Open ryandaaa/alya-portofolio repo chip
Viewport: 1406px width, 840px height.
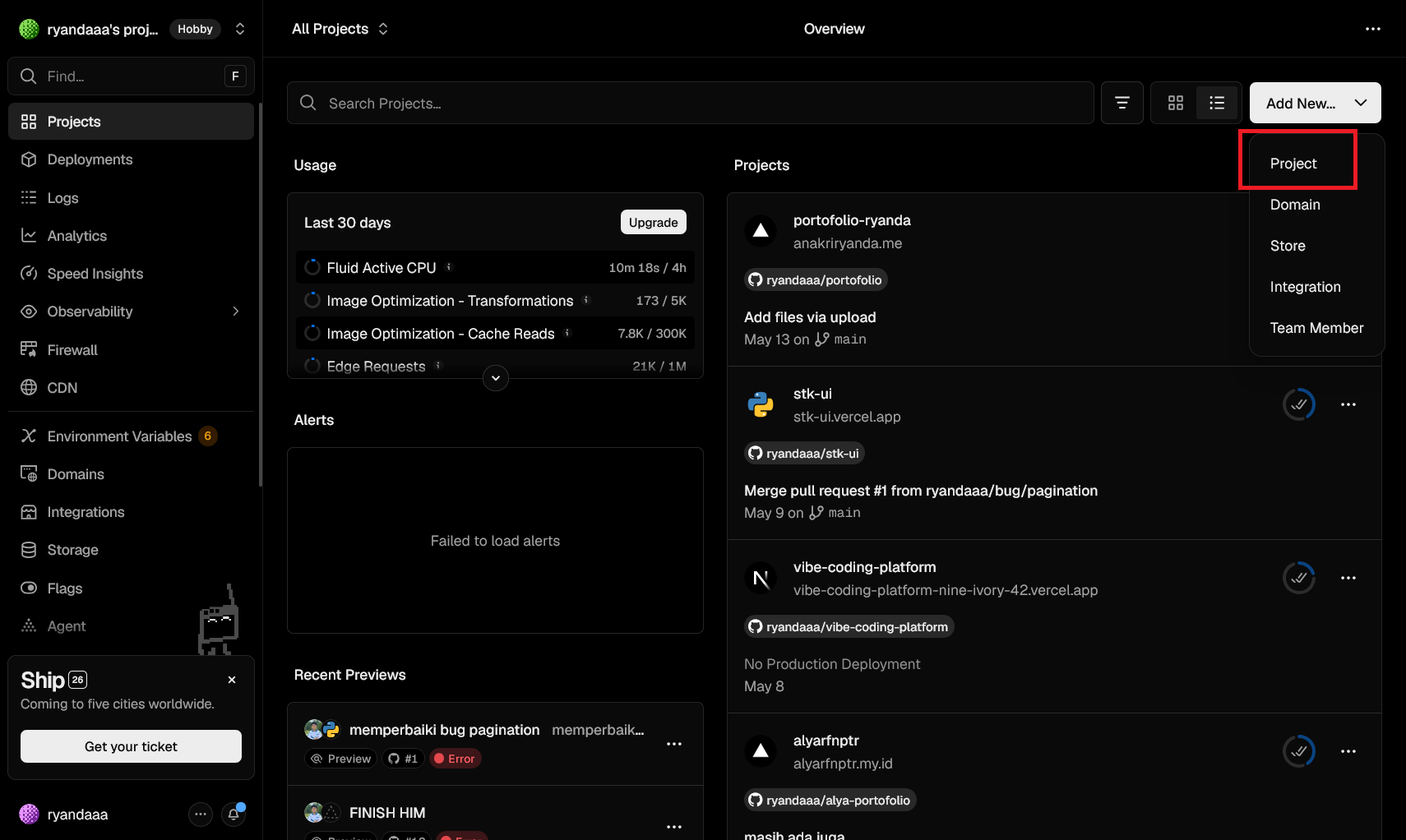830,800
